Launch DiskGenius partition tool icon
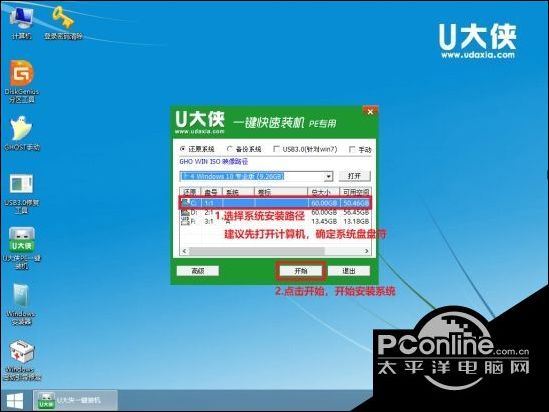Viewport: 549px width, 412px height. tap(22, 82)
